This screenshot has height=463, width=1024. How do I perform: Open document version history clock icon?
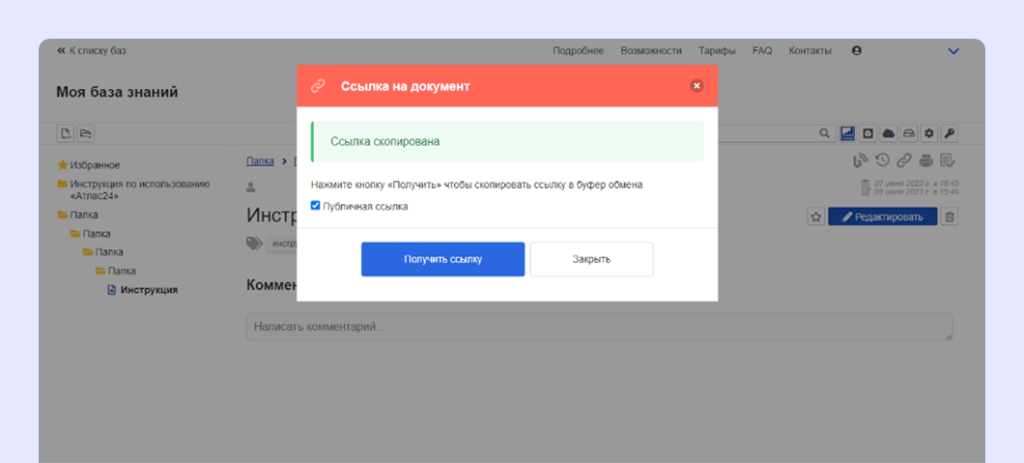(x=882, y=161)
